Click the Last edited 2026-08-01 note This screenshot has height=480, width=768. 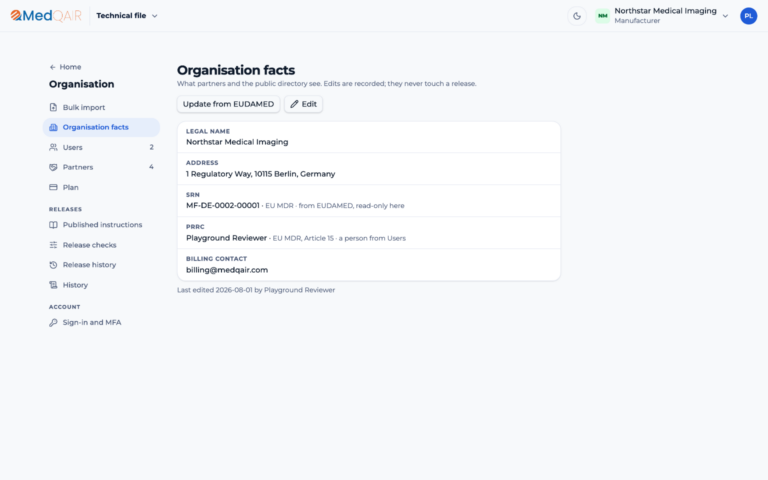(256, 290)
